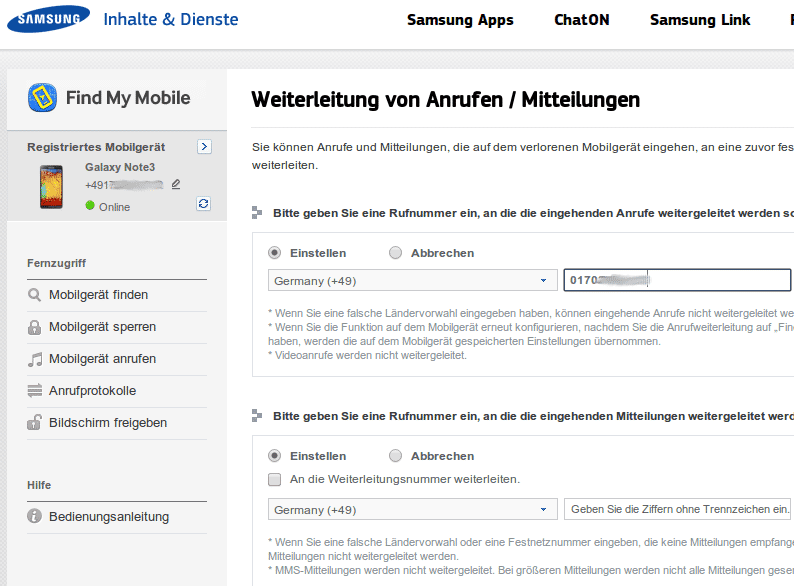Click the lock icon for Mobilgerät sperren

click(34, 327)
